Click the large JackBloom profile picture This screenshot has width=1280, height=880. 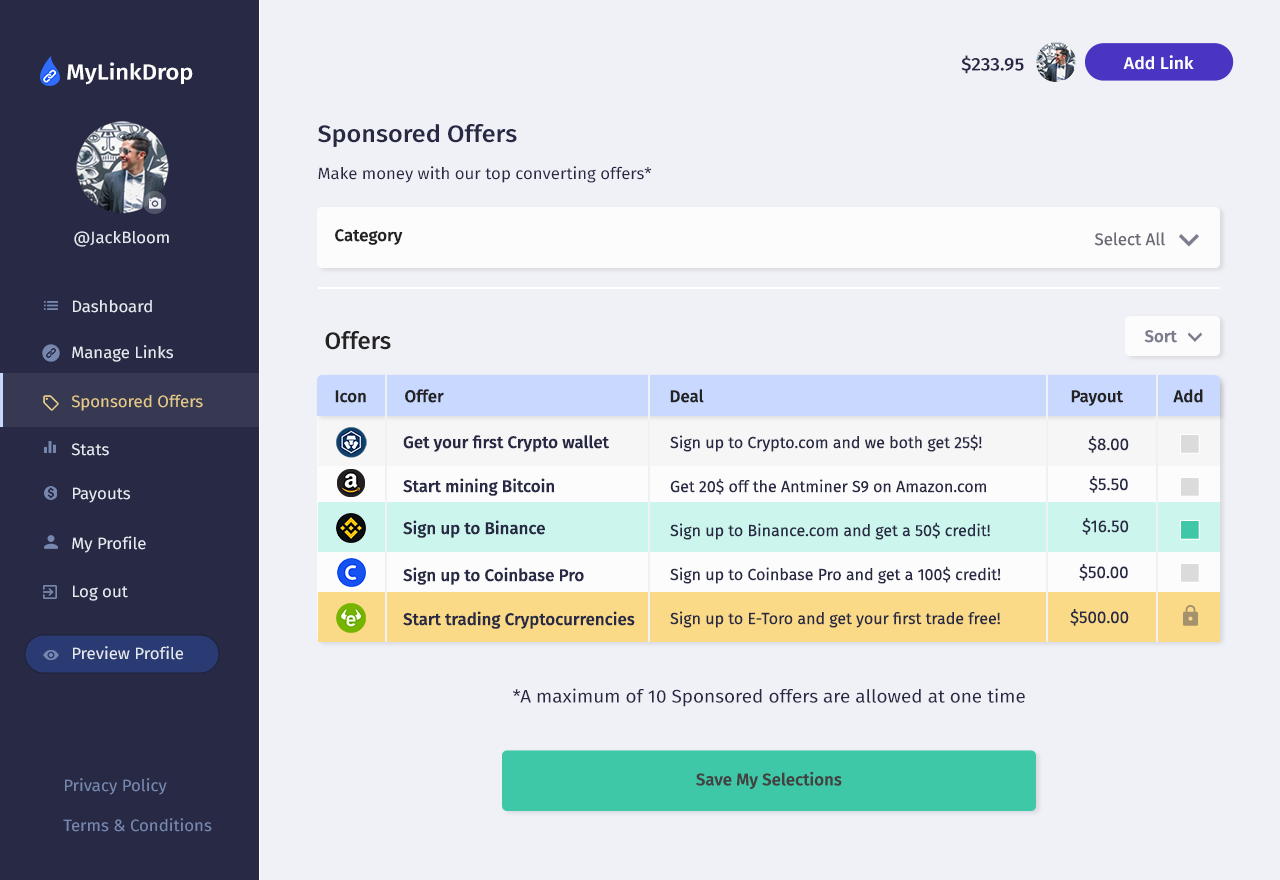point(122,167)
